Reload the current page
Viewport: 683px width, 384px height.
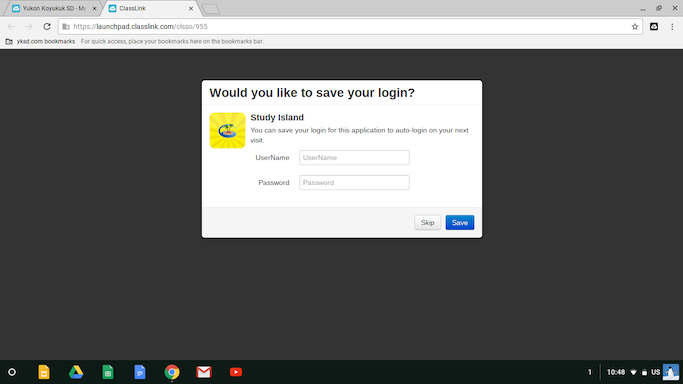coord(47,27)
